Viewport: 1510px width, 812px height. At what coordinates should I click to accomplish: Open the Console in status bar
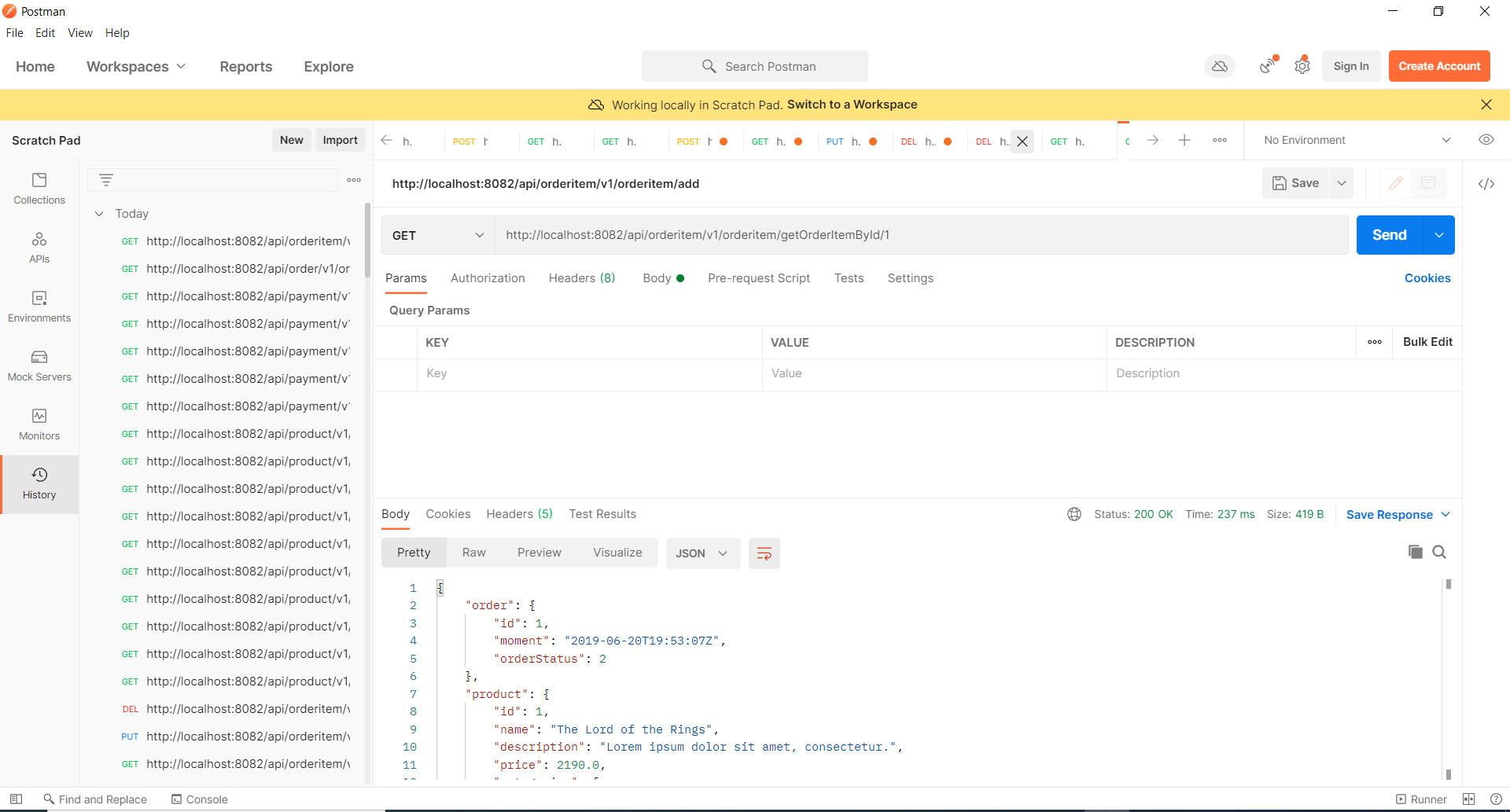pyautogui.click(x=200, y=799)
